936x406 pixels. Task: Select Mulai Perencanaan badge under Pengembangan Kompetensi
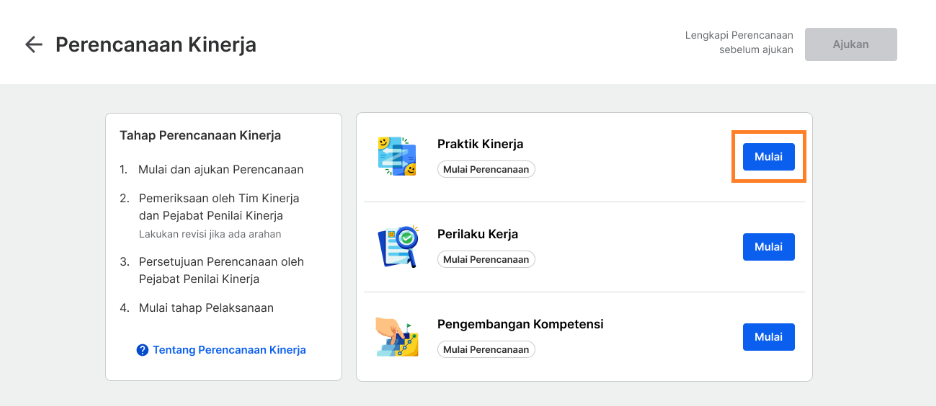(487, 349)
